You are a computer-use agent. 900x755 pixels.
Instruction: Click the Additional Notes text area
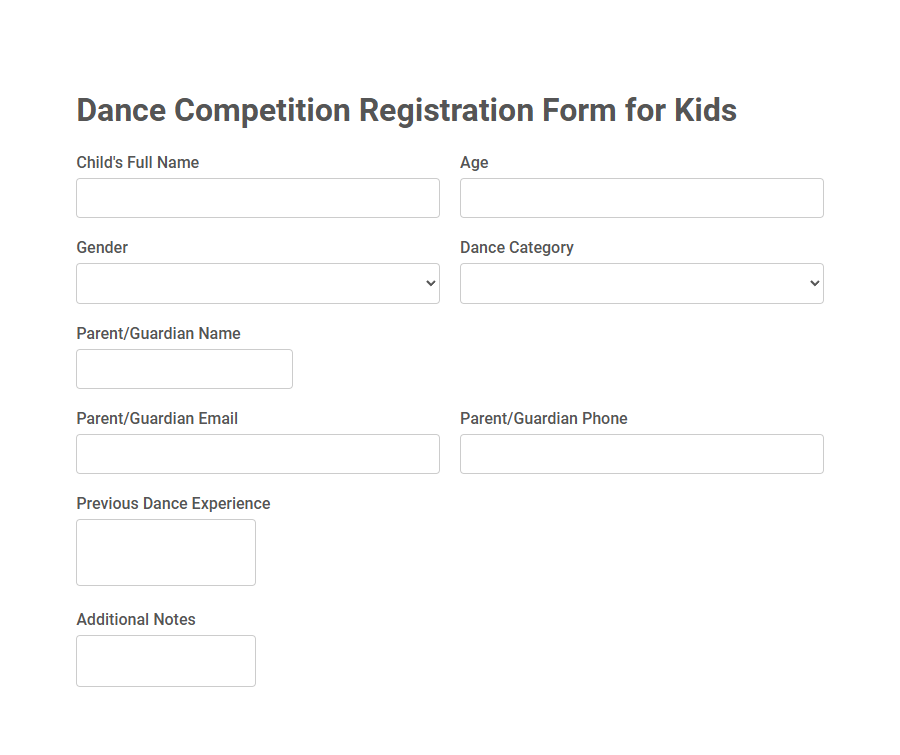(x=165, y=660)
